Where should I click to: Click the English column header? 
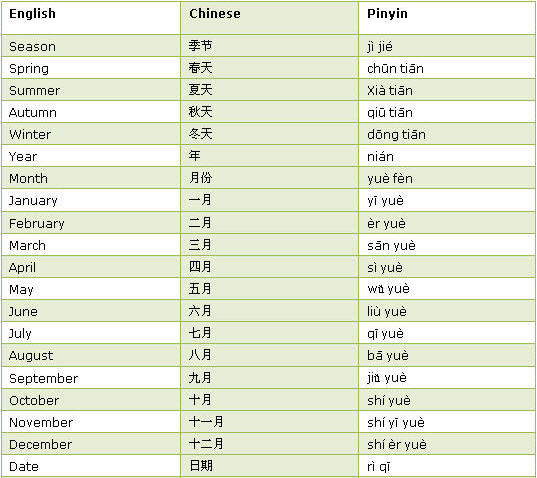point(32,14)
